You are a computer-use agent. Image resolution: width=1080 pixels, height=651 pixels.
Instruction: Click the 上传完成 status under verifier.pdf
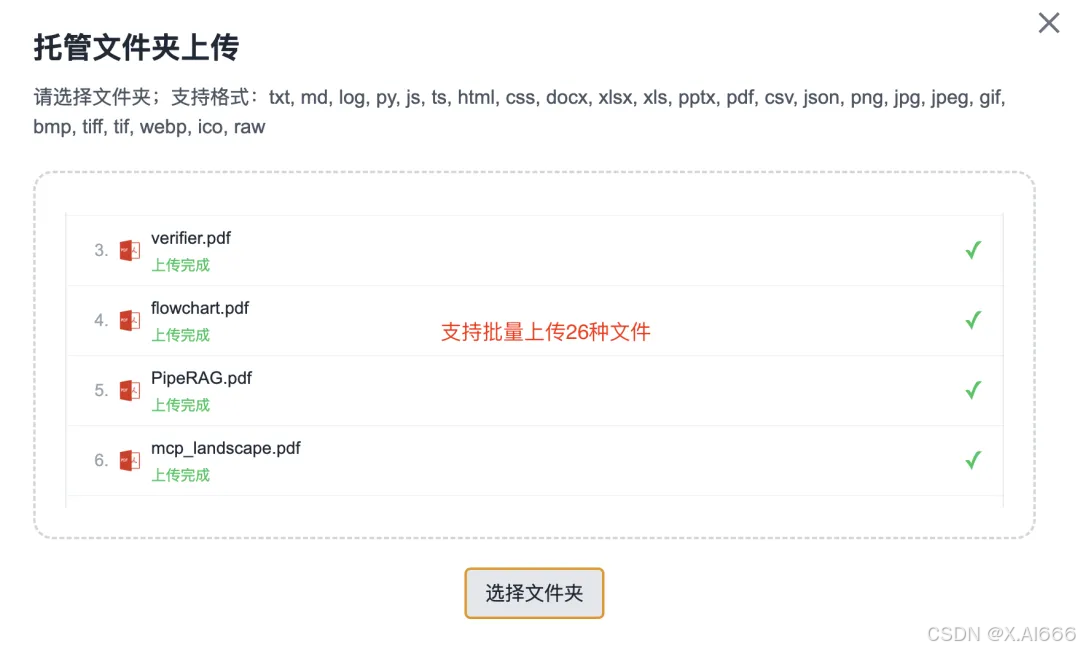pyautogui.click(x=181, y=265)
